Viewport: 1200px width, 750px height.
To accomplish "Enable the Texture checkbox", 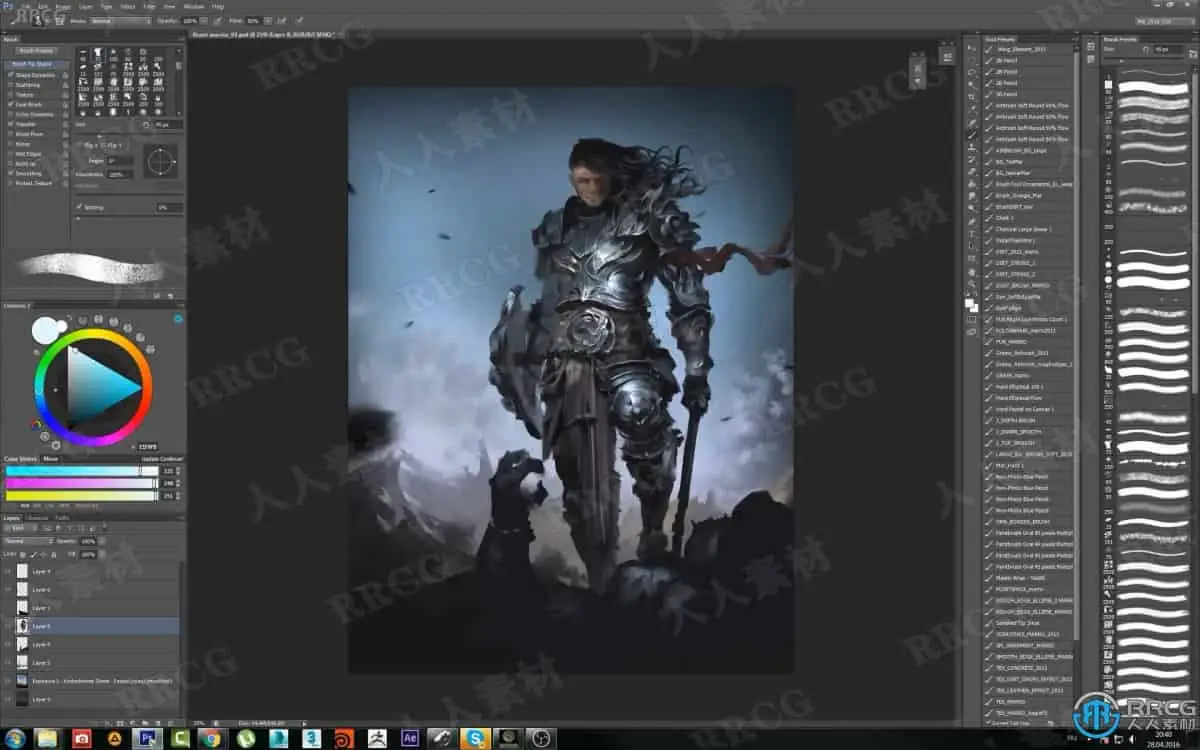I will pos(11,95).
